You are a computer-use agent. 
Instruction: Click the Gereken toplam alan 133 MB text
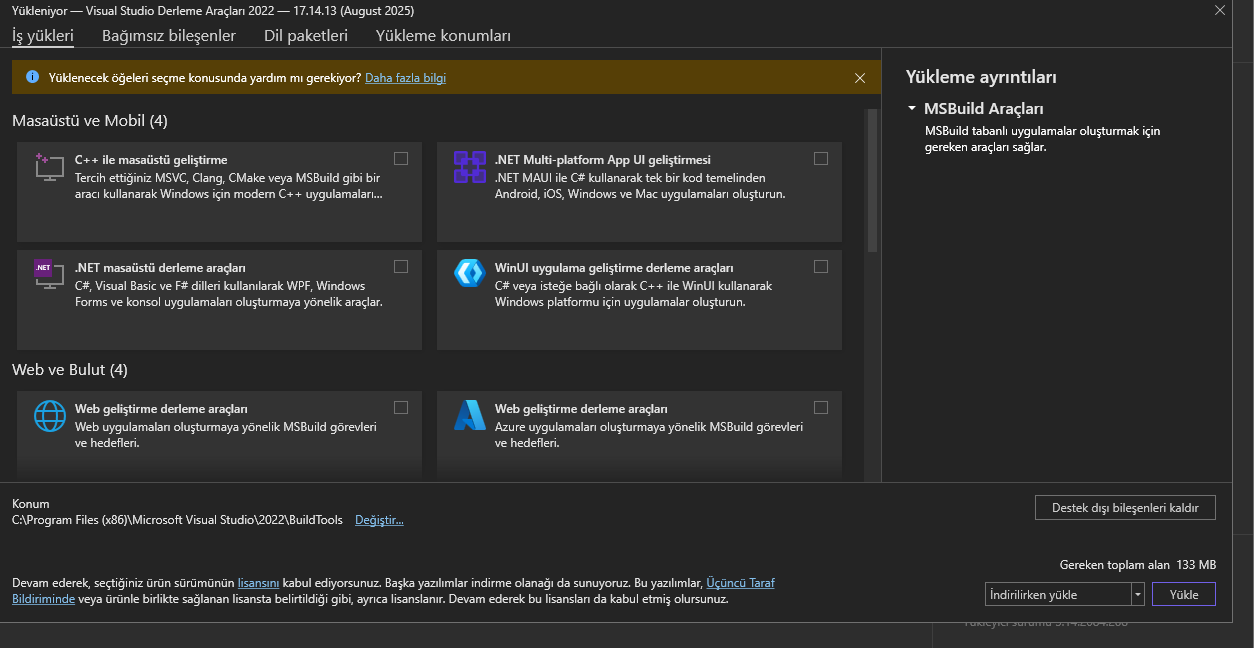(1138, 564)
